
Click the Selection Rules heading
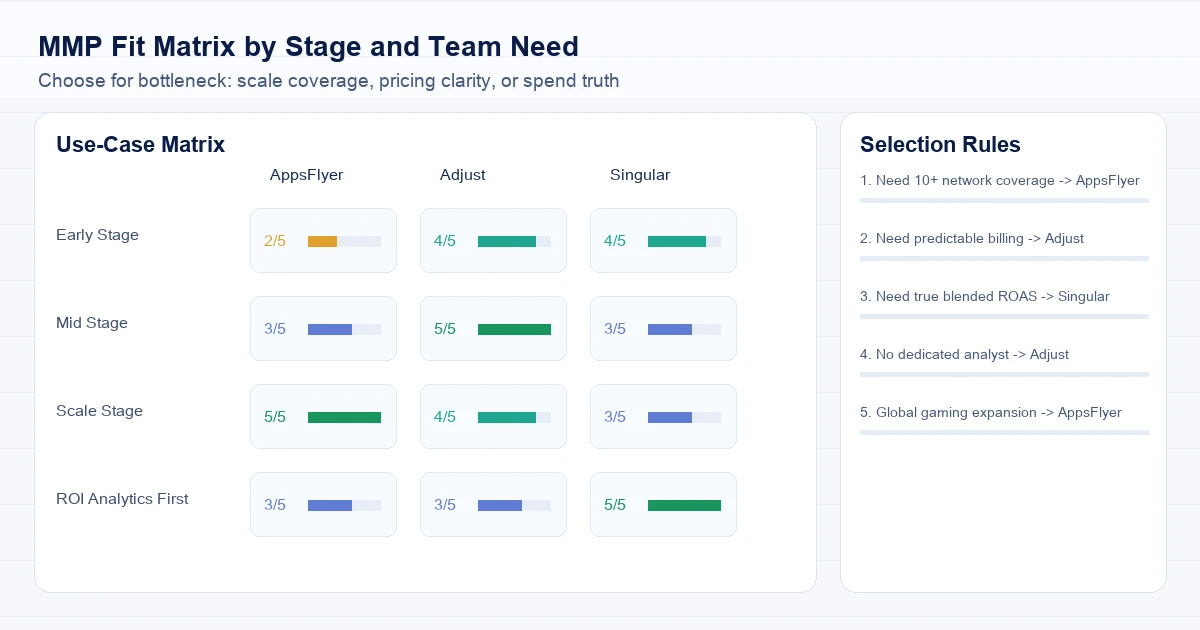[940, 145]
